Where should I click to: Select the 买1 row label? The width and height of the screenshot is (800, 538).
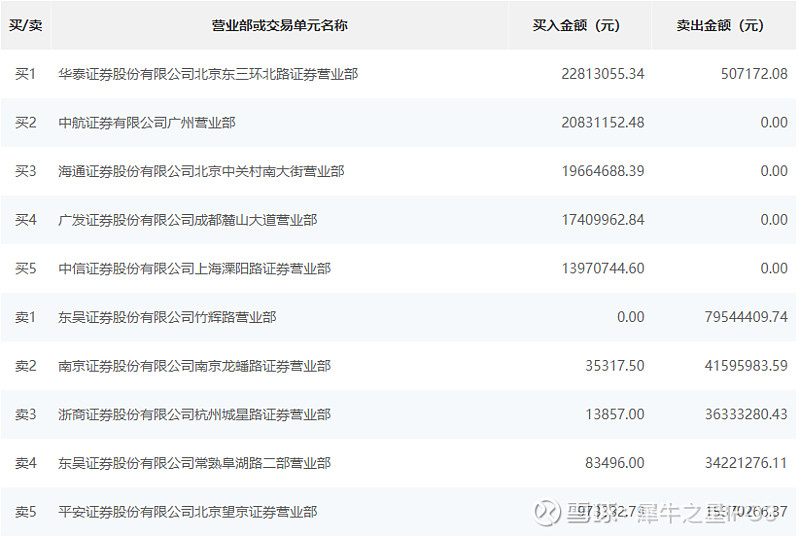26,74
